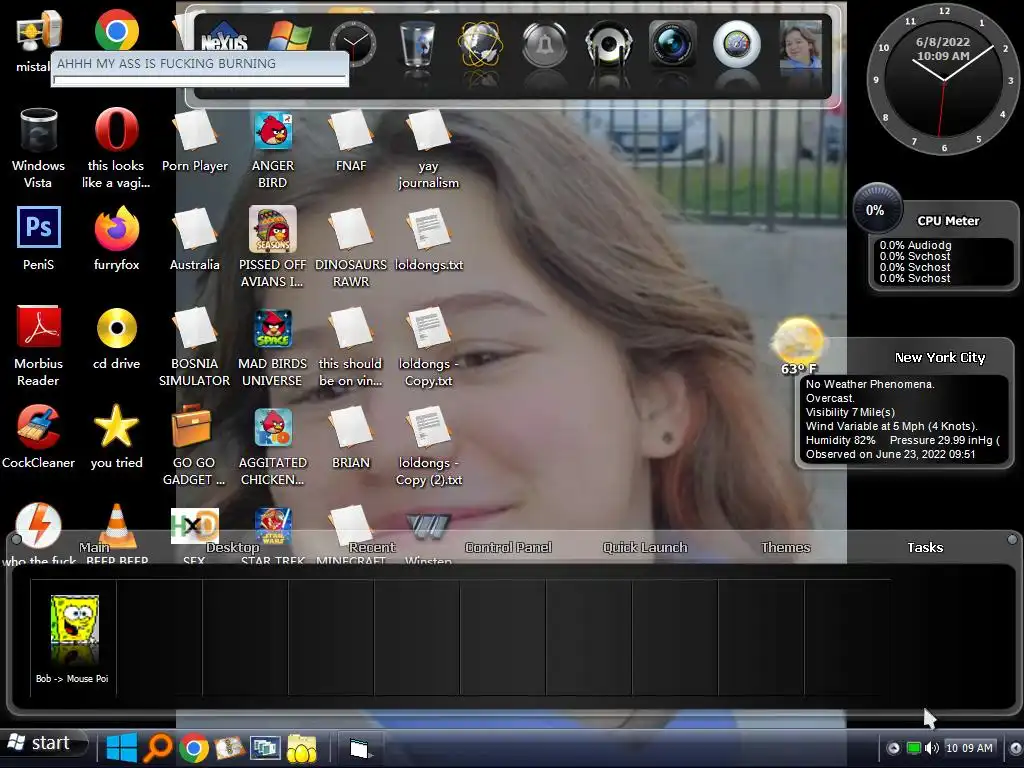This screenshot has height=768, width=1024.
Task: Switch to the Recent shelf tab
Action: pyautogui.click(x=372, y=547)
